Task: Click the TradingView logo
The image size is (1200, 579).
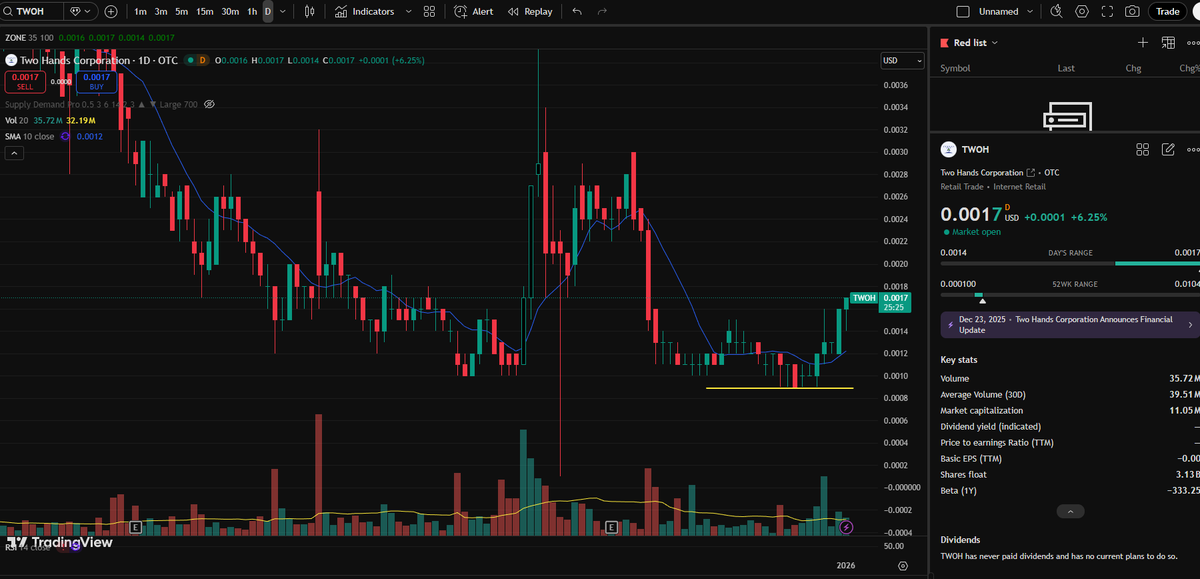Action: click(60, 543)
